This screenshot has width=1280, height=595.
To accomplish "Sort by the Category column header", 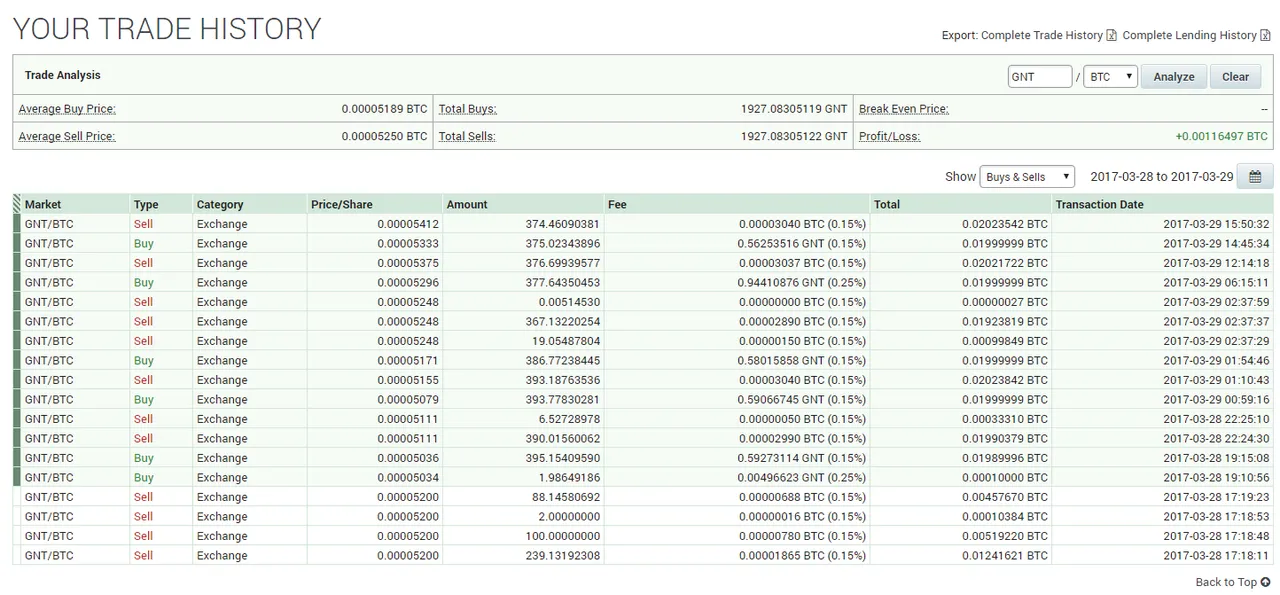I will coord(220,204).
